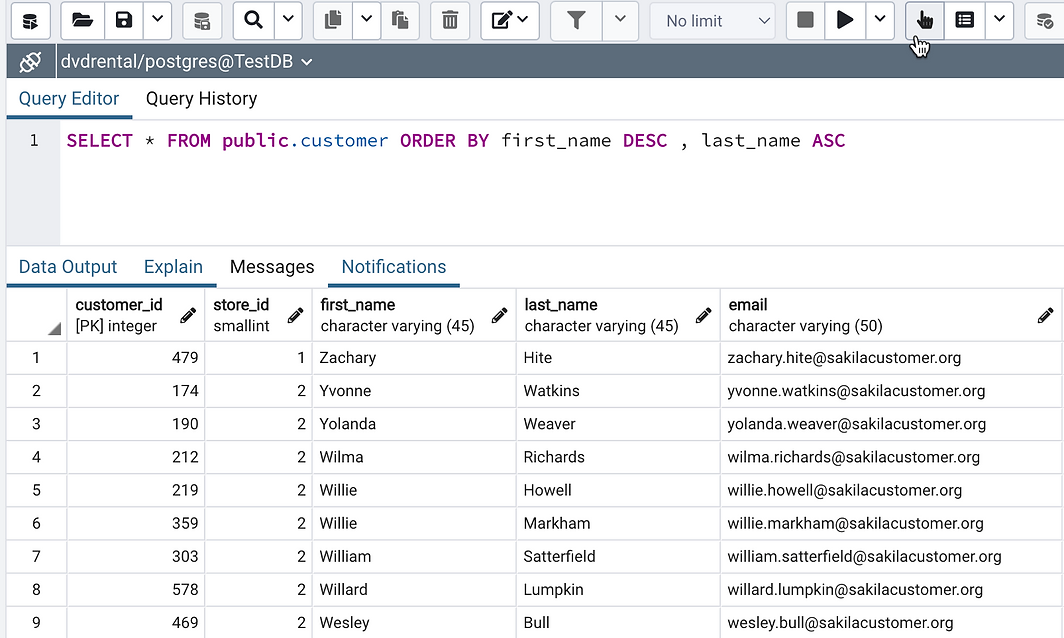
Task: Click the trash delete icon
Action: (450, 20)
